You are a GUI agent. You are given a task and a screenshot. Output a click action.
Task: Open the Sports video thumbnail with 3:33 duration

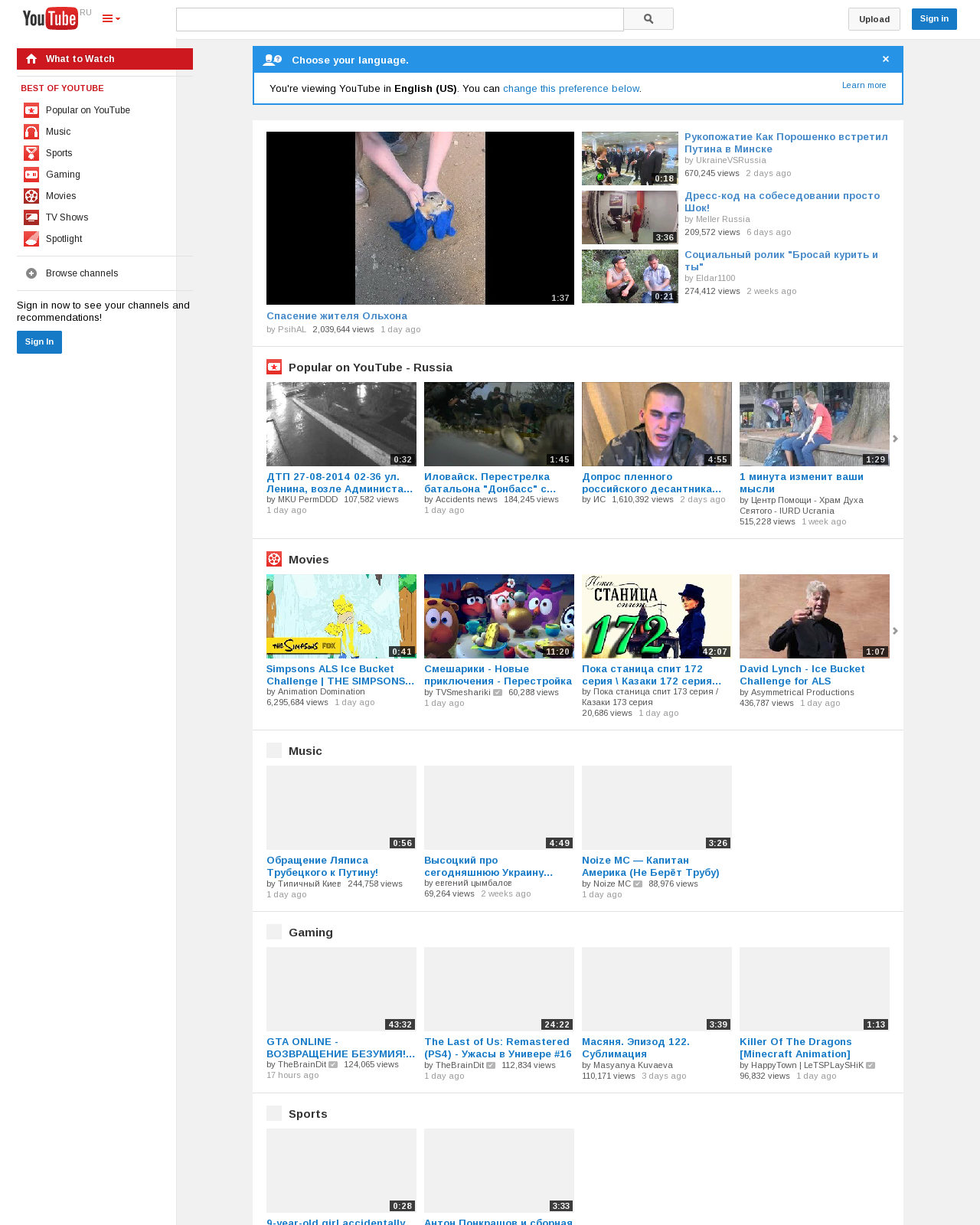(499, 1171)
